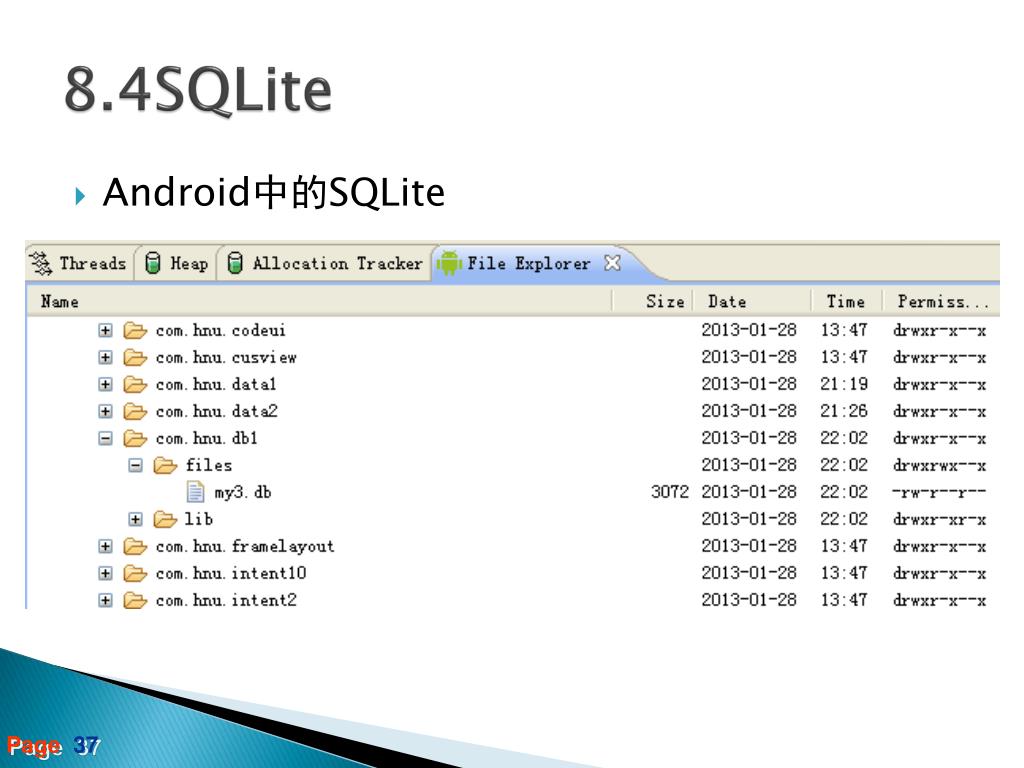Screen dimensions: 1024x768
Task: Click the drwxrwx--x permission of files folder
Action: pyautogui.click(x=939, y=466)
